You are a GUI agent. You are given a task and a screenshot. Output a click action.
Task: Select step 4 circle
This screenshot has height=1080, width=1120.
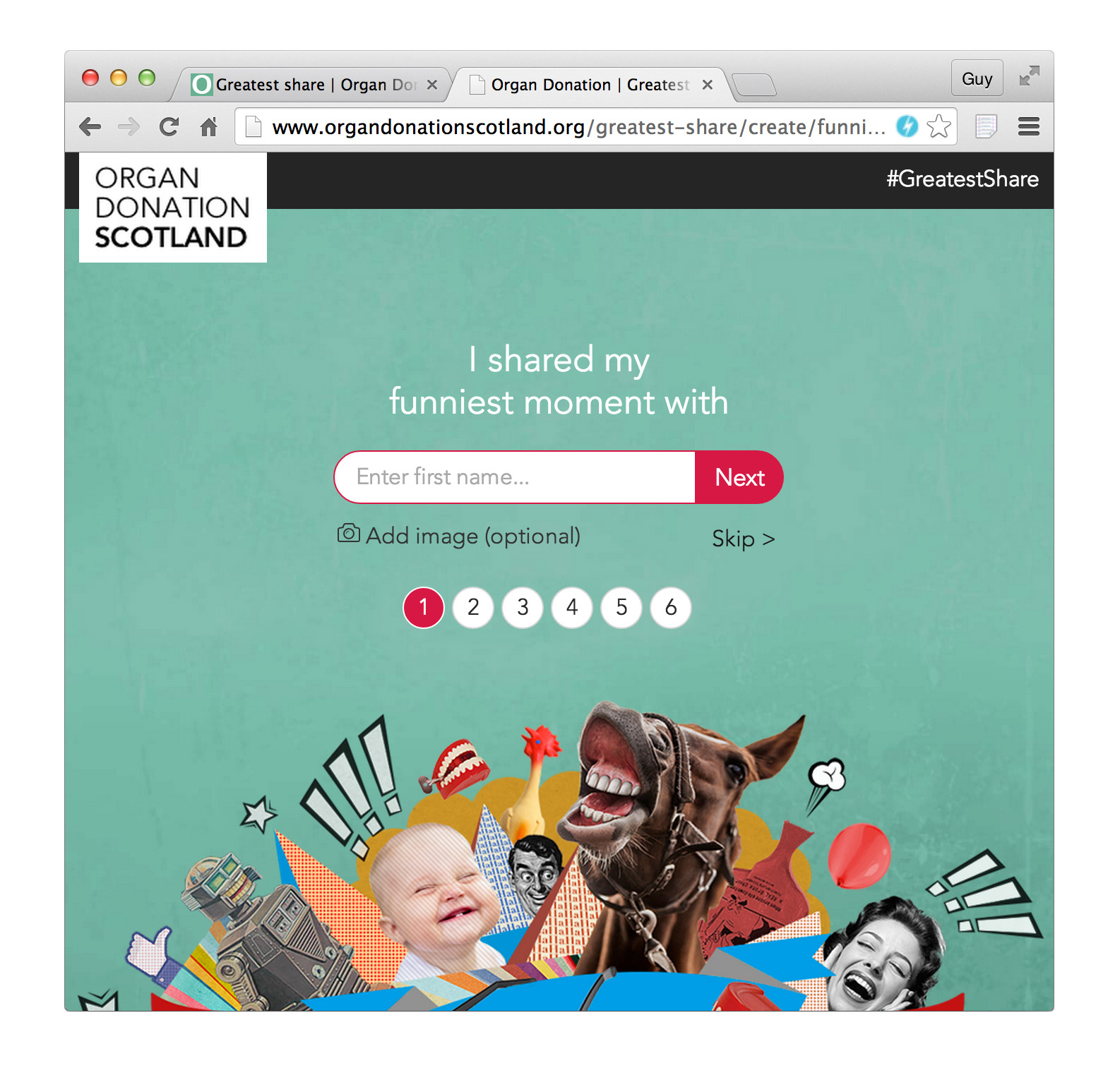[572, 607]
